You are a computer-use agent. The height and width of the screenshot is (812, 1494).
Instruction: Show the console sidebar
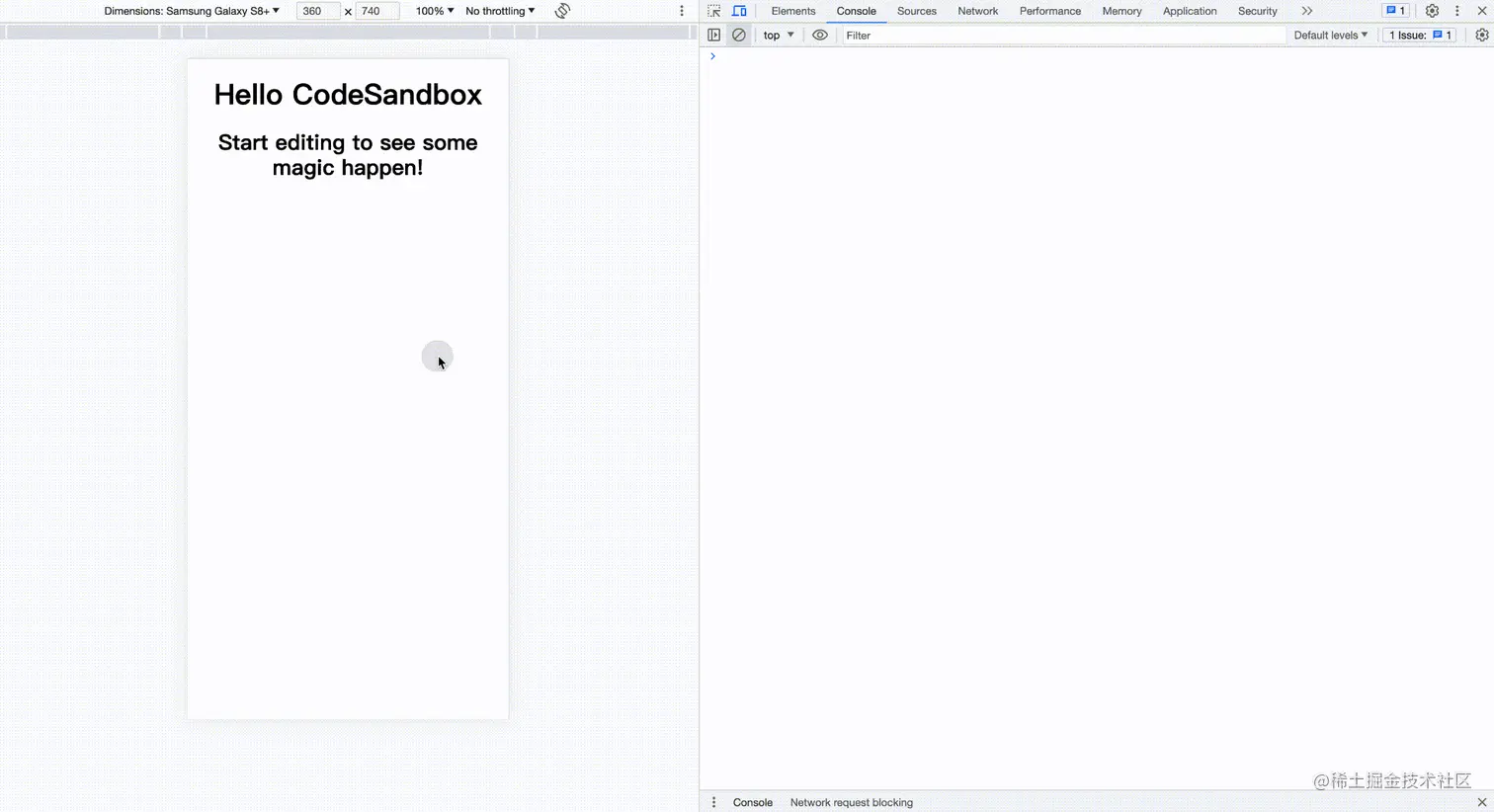tap(713, 35)
